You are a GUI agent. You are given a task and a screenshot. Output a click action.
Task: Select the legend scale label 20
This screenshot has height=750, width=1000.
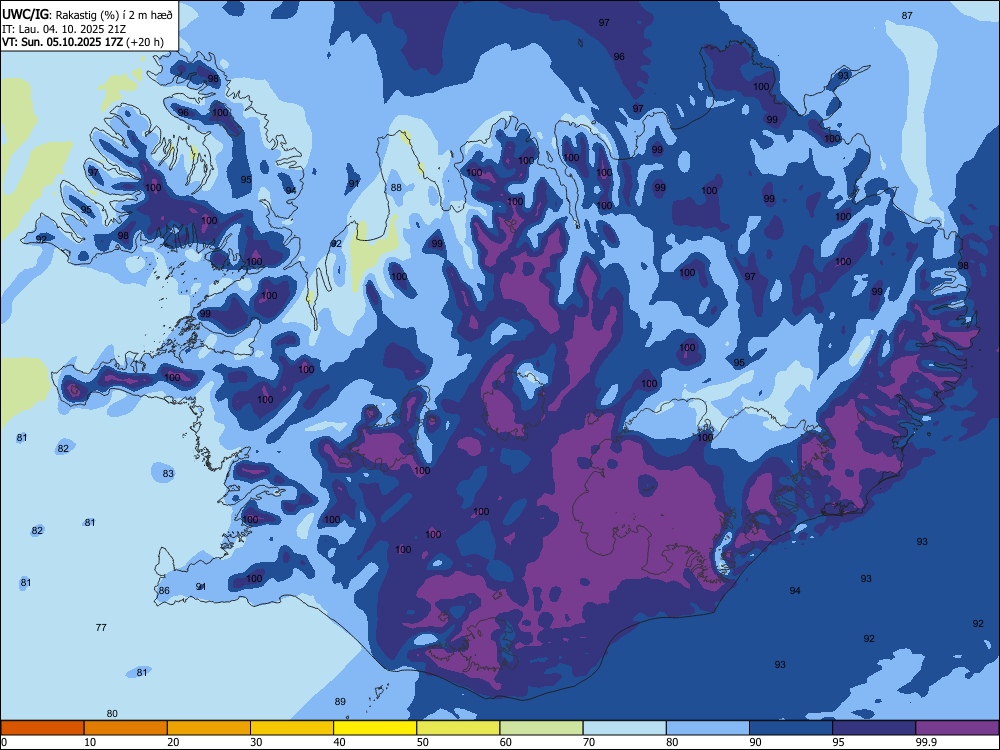point(173,742)
